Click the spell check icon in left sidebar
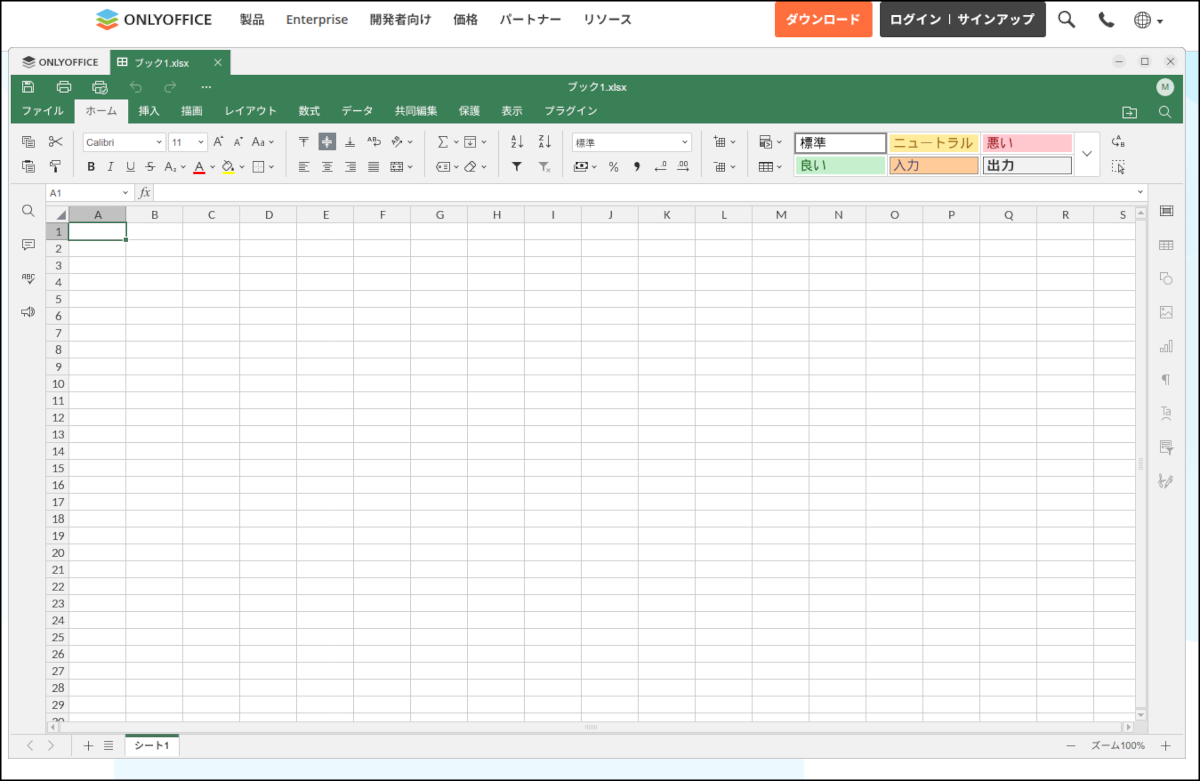This screenshot has width=1200, height=781. [x=28, y=279]
